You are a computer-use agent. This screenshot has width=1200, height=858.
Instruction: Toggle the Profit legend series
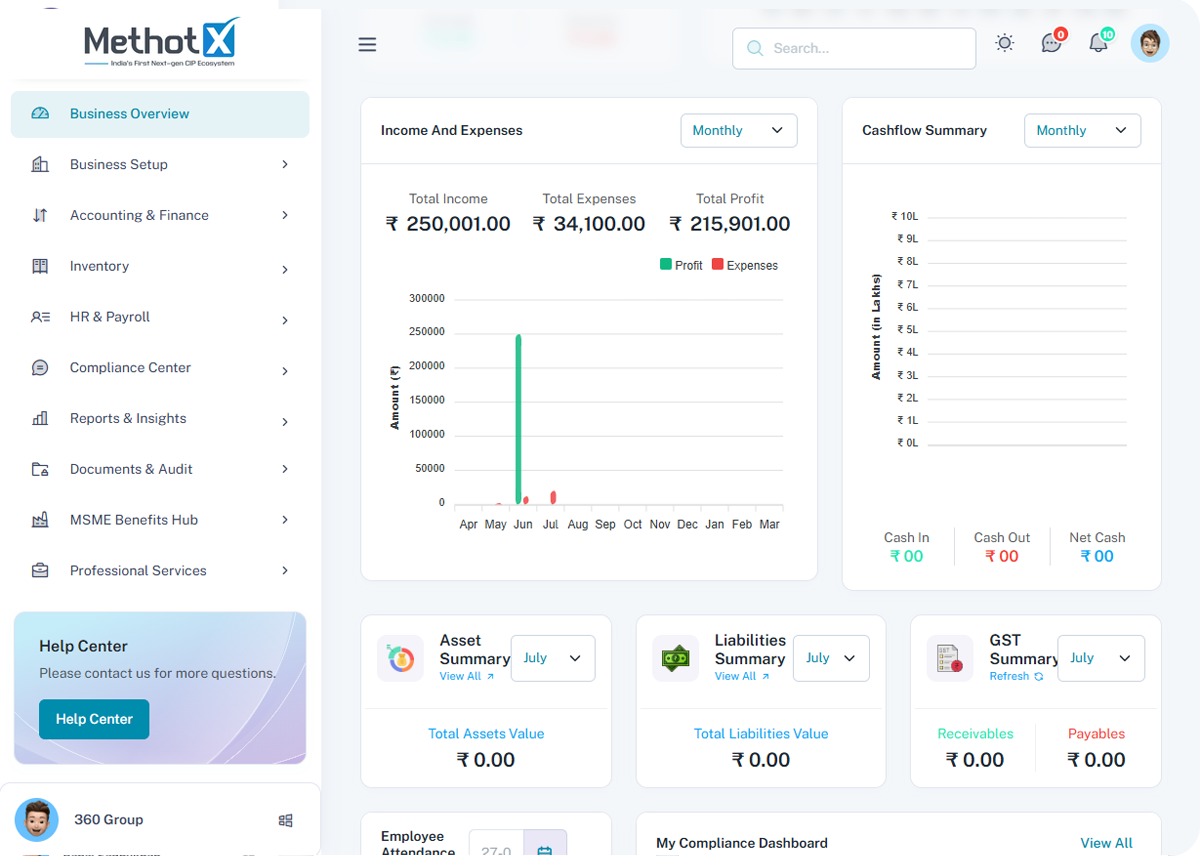pos(681,265)
